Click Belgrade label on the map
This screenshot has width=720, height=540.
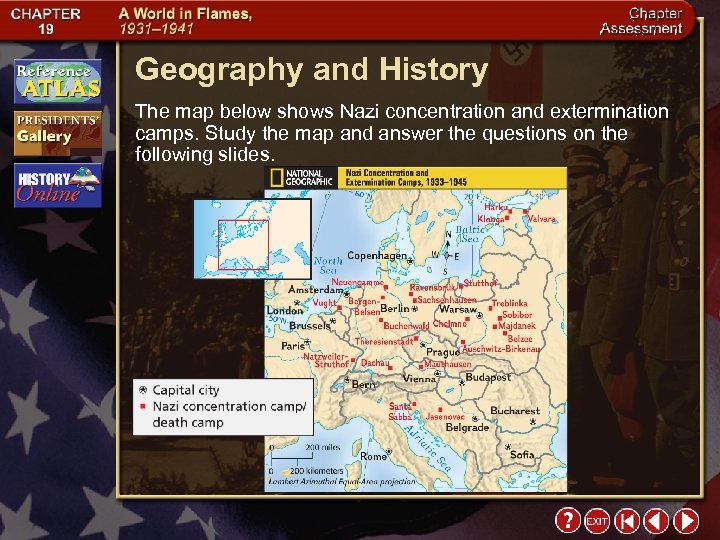click(x=467, y=428)
